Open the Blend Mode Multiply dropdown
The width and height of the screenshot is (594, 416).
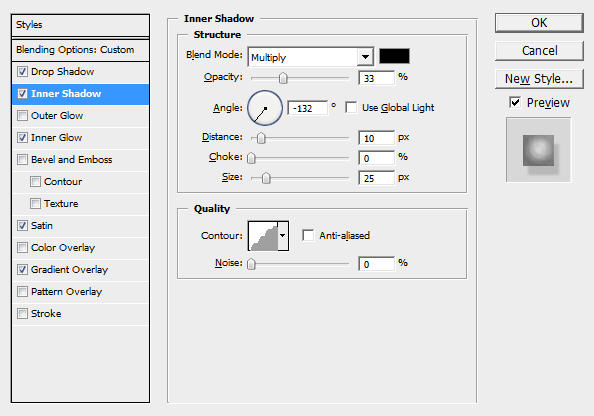pos(311,57)
